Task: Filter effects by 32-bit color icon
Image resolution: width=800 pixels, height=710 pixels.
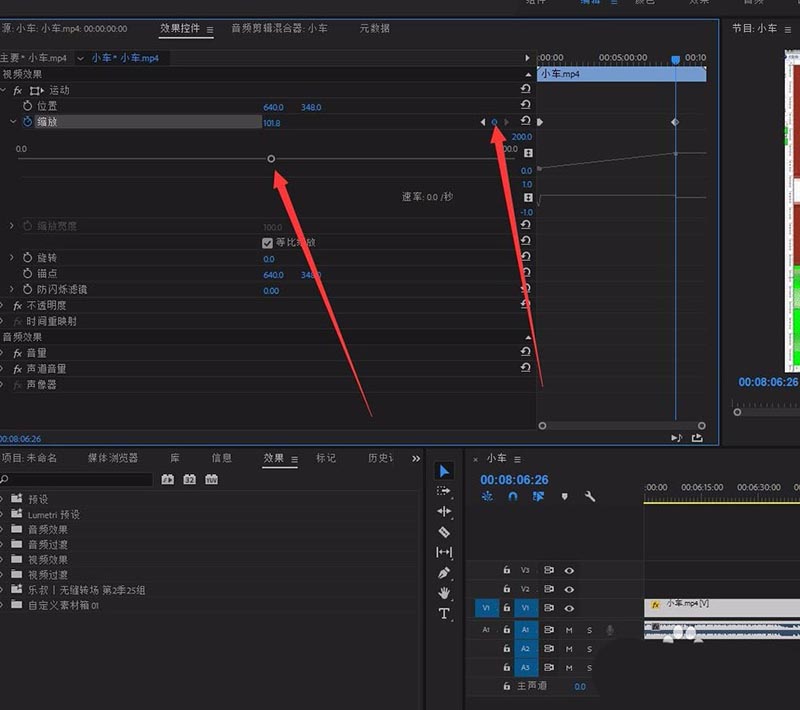Action: pos(189,479)
